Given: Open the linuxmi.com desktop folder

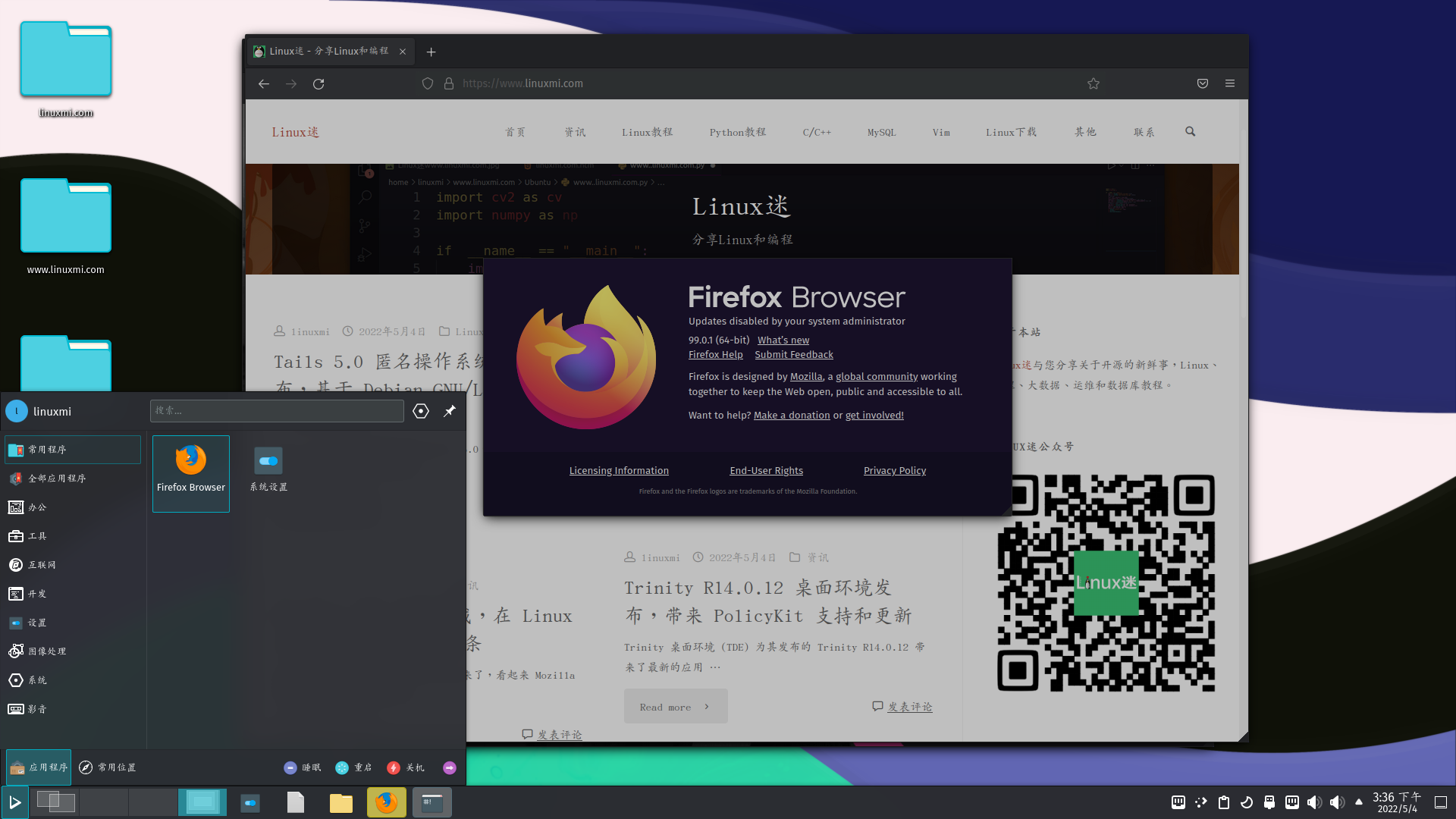Looking at the screenshot, I should (x=66, y=70).
